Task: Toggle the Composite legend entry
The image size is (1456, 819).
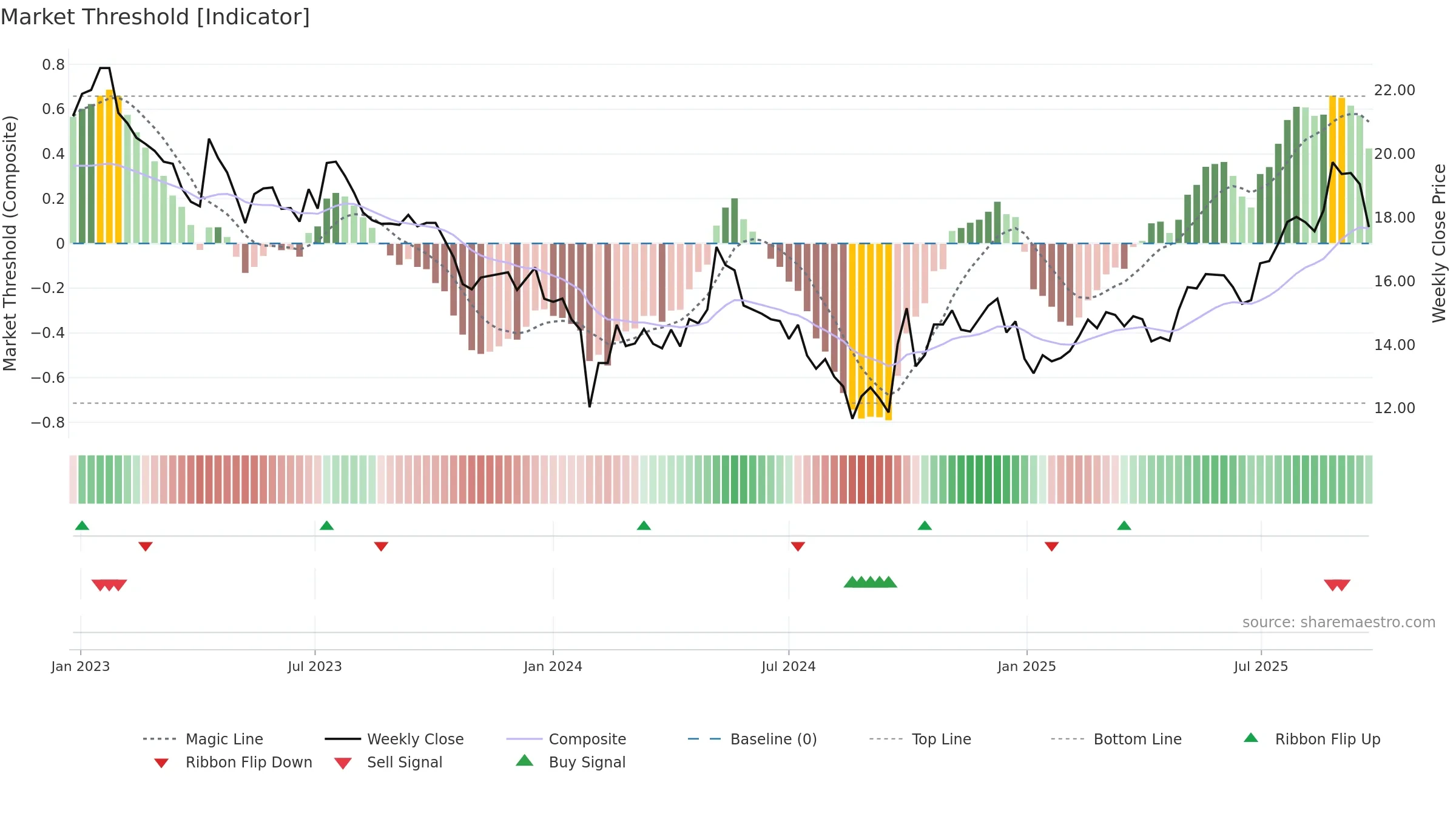Action: pos(566,739)
